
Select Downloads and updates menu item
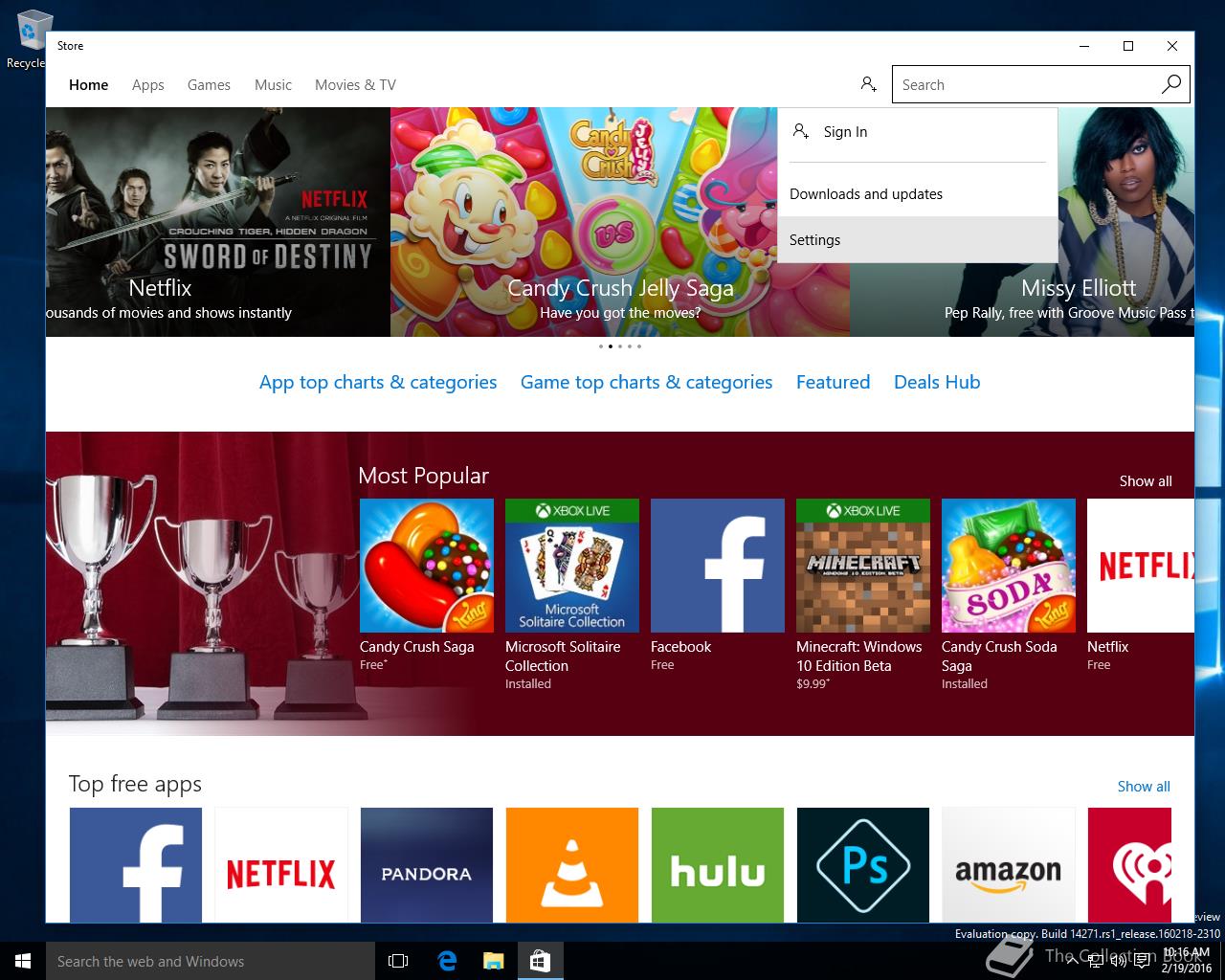coord(918,193)
